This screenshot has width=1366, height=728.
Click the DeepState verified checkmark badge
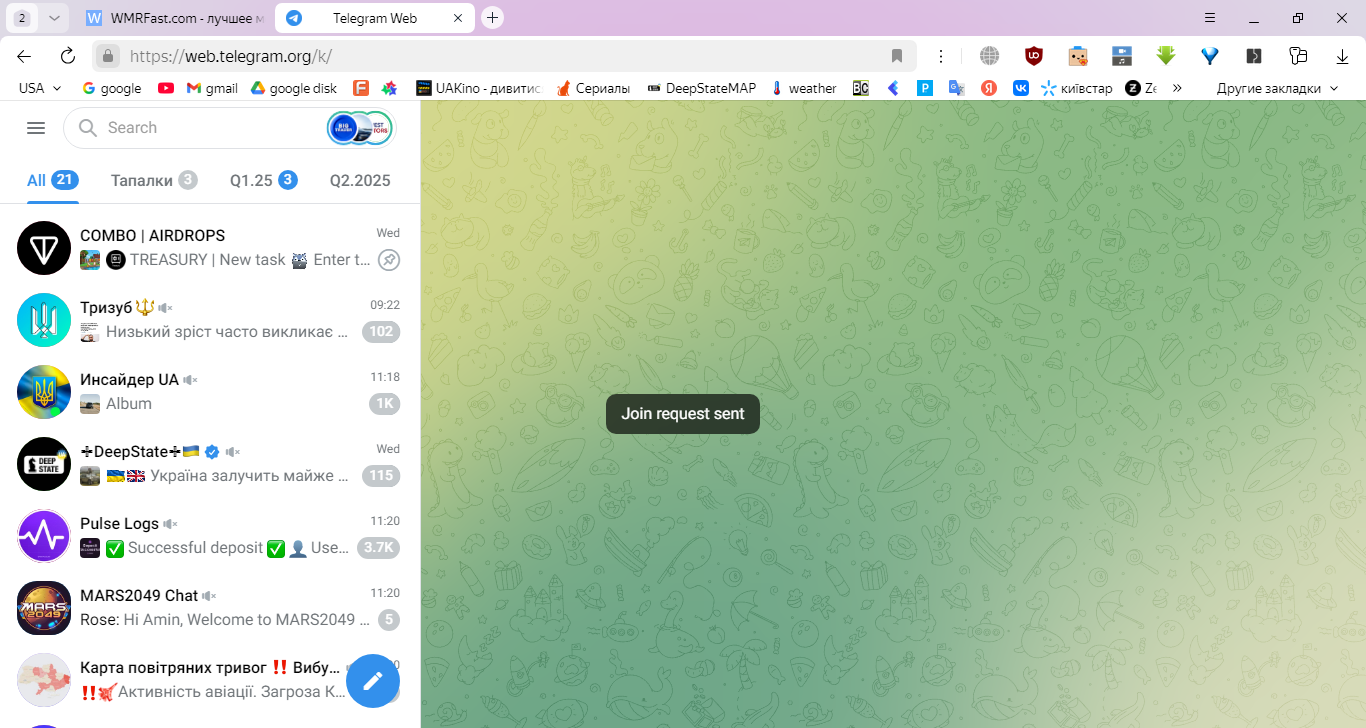click(x=212, y=452)
